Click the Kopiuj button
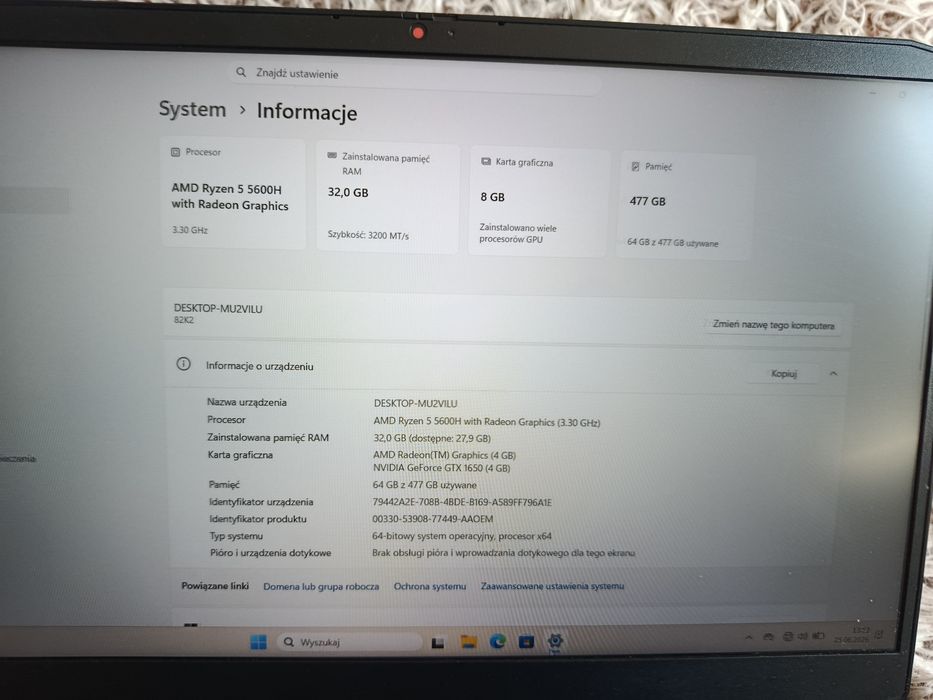 (x=784, y=374)
